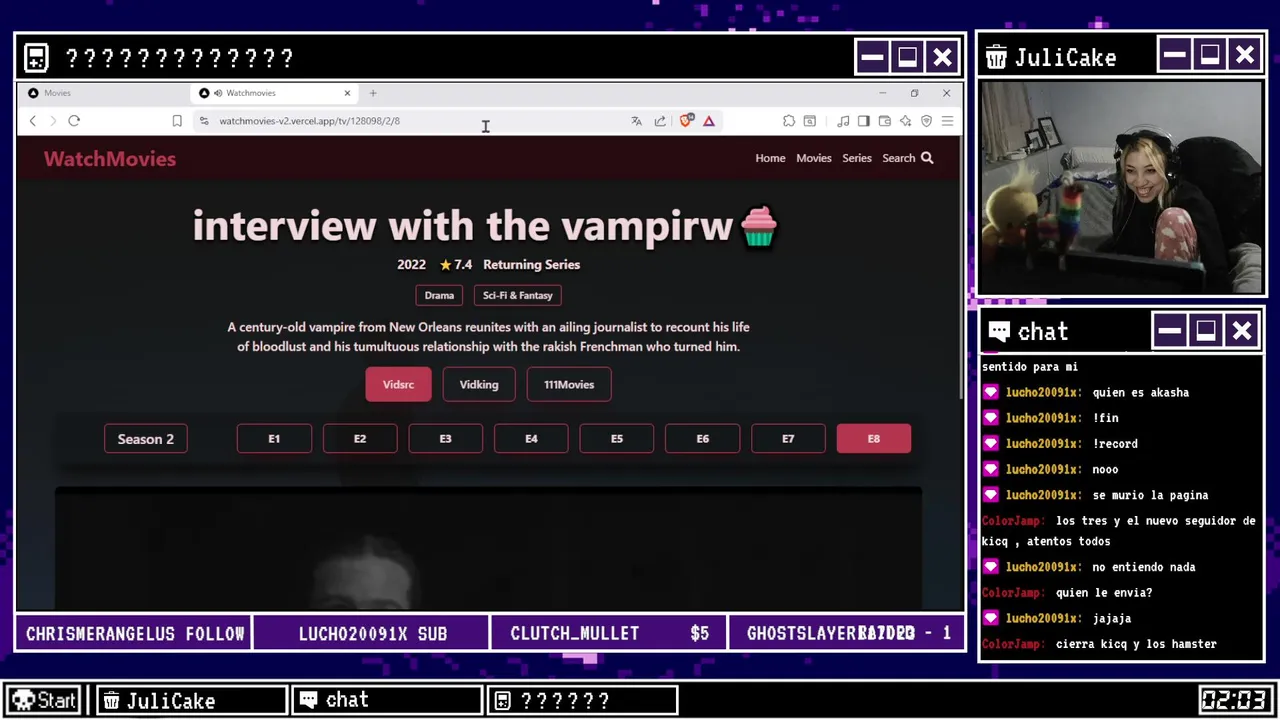The width and height of the screenshot is (1280, 720).
Task: Select episode E1
Action: point(274,439)
